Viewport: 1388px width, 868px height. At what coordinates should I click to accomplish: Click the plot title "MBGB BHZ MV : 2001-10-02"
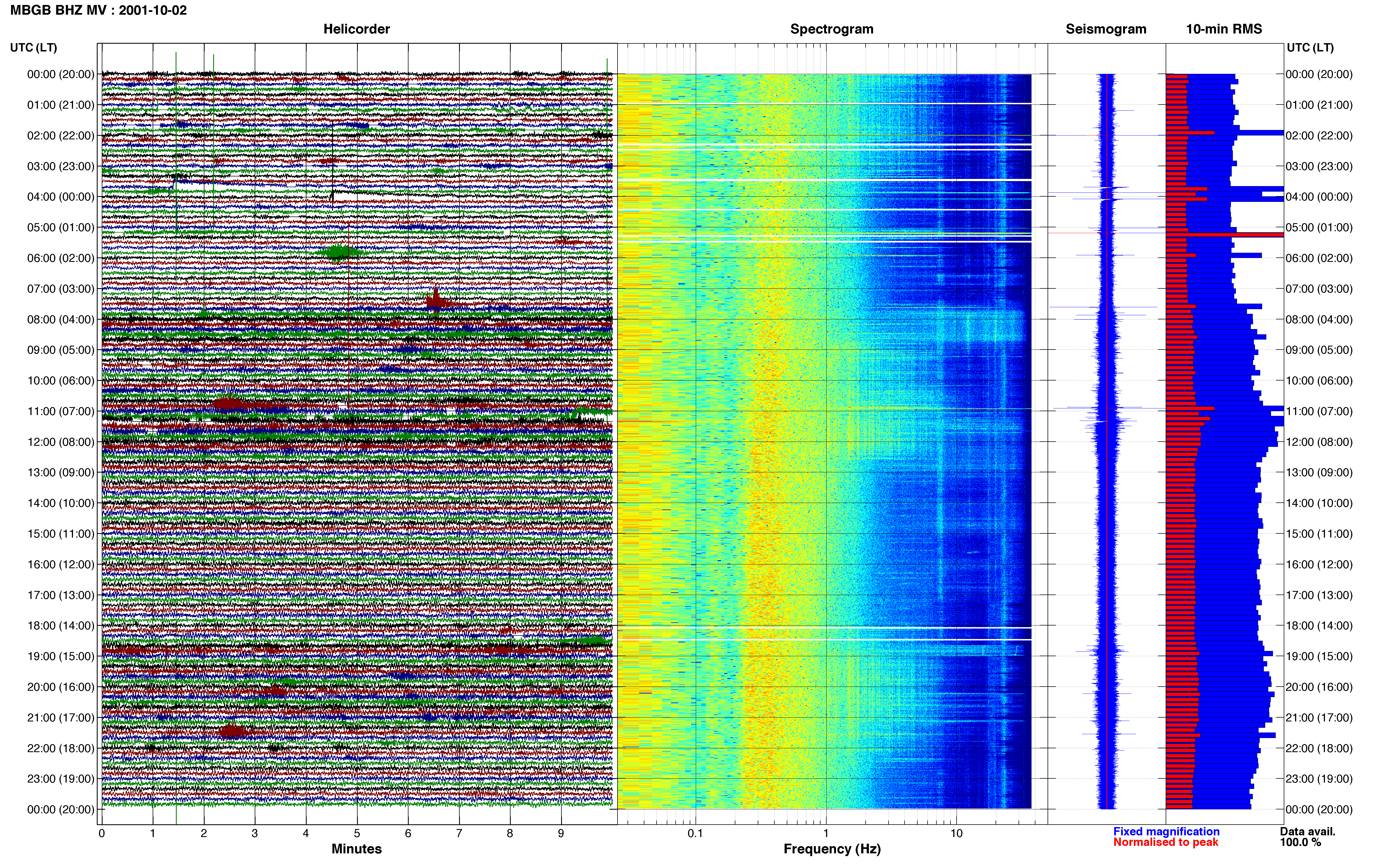98,10
